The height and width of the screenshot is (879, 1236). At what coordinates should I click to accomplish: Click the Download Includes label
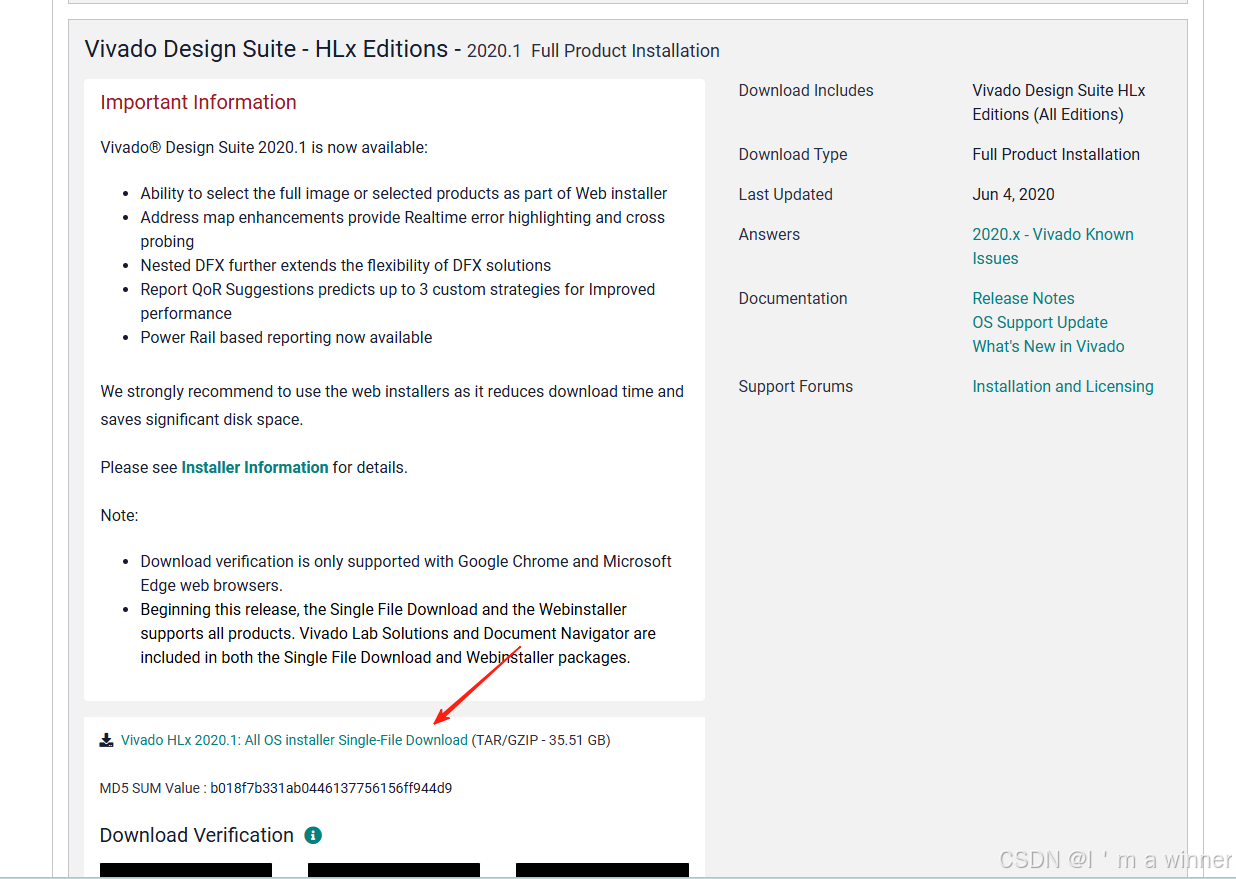click(x=806, y=90)
